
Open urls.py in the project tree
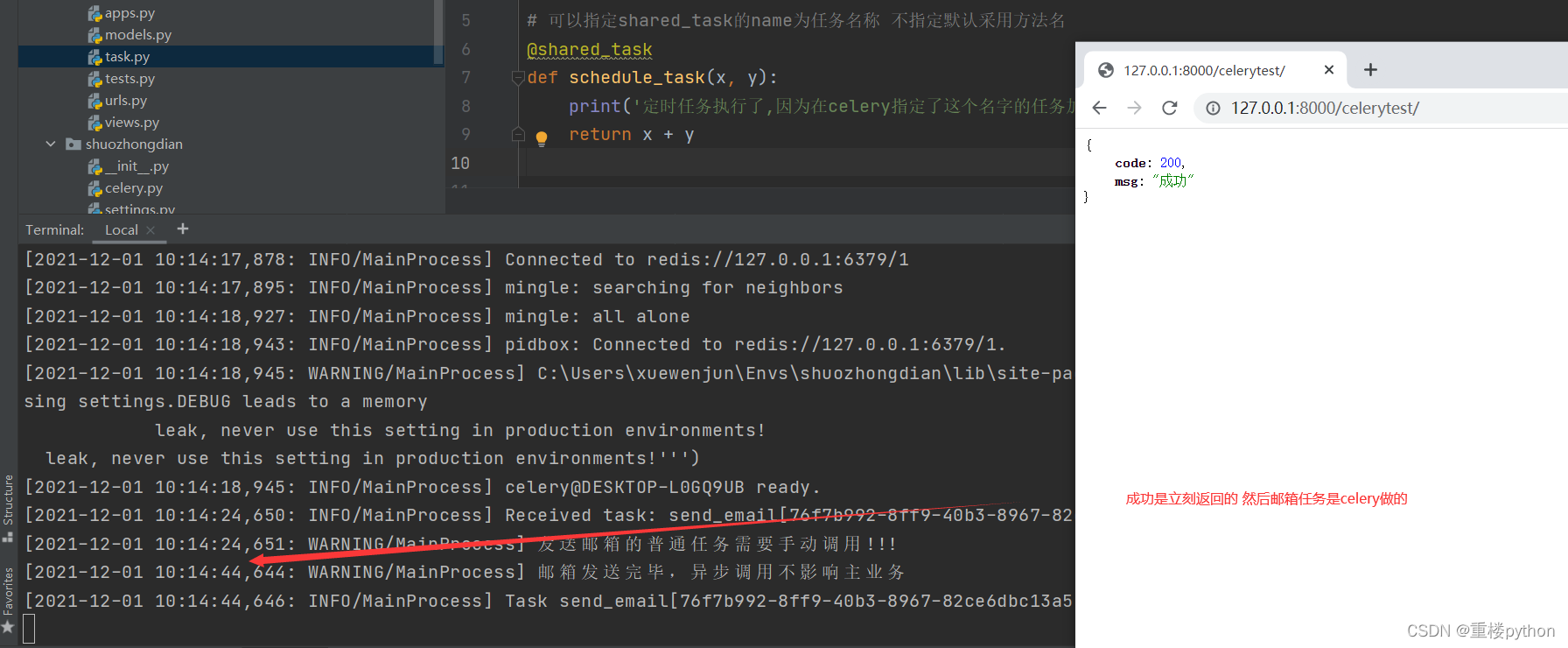[x=126, y=101]
